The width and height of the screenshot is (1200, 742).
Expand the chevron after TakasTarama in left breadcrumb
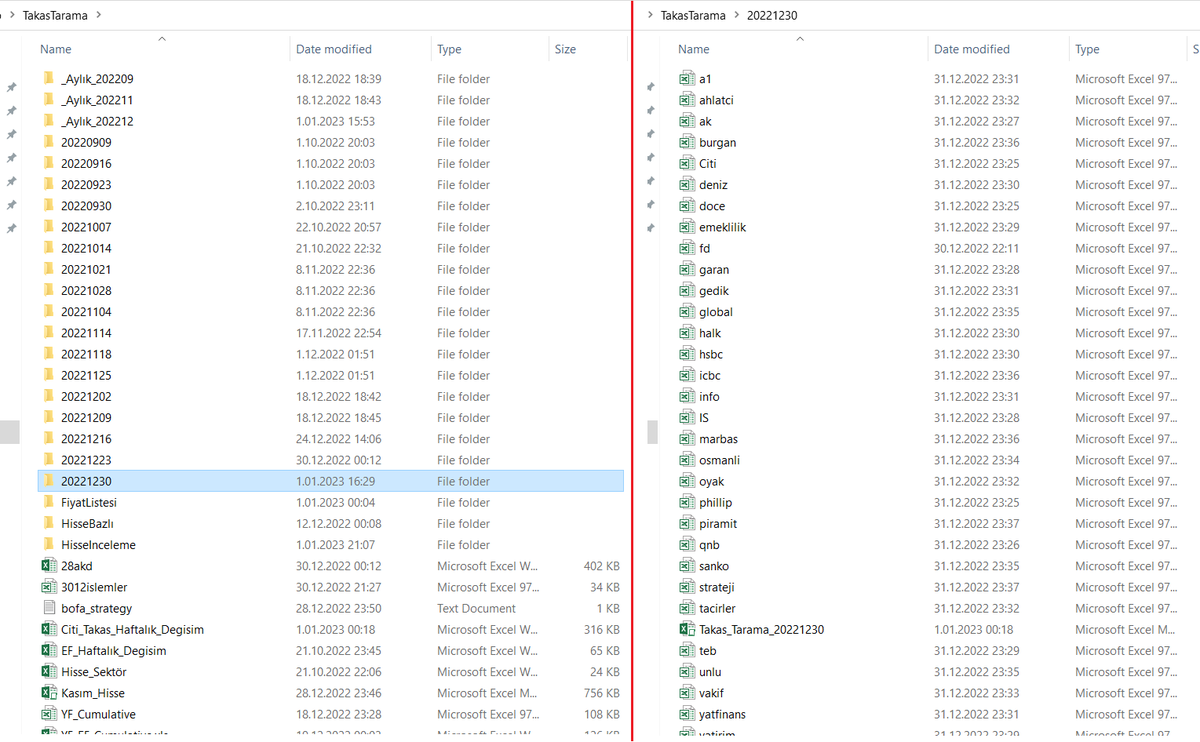click(99, 16)
